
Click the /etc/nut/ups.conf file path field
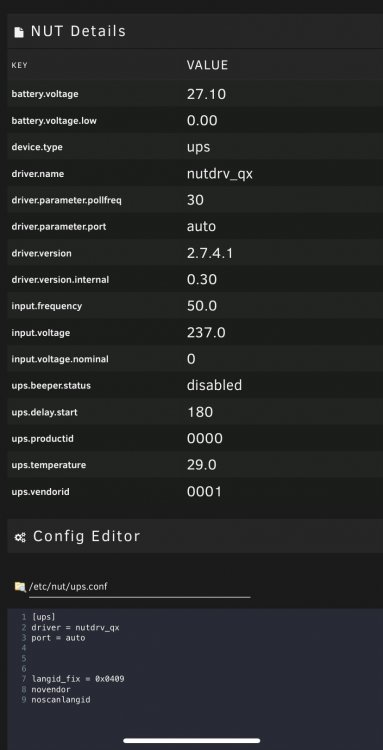pyautogui.click(x=140, y=587)
